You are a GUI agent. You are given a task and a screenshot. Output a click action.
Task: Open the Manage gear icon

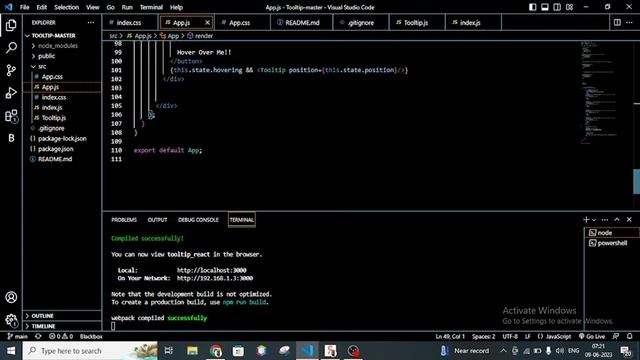pos(11,320)
